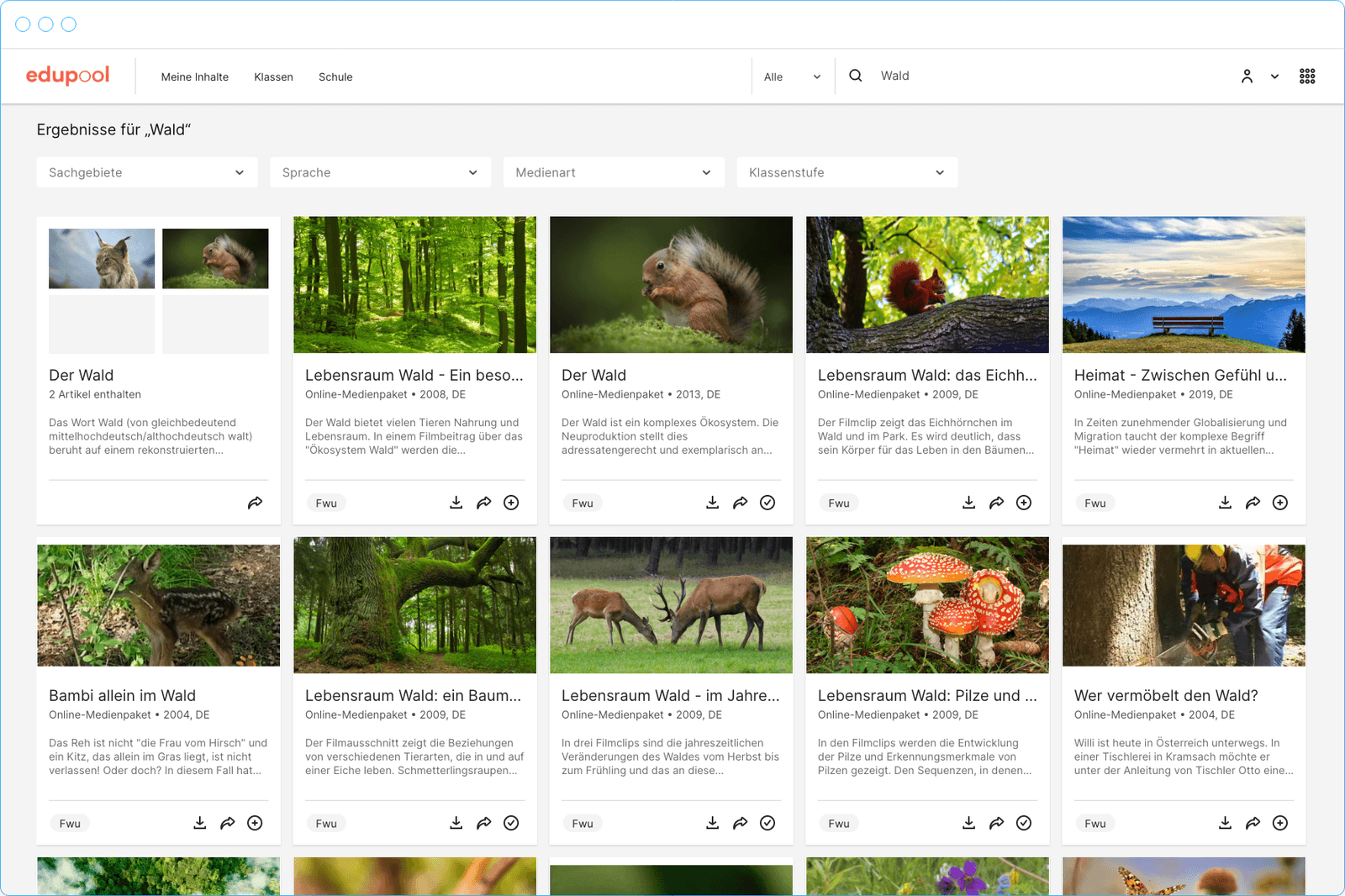
Task: Download 'Wer vermöbelt den Wald?' package
Action: click(x=1225, y=823)
